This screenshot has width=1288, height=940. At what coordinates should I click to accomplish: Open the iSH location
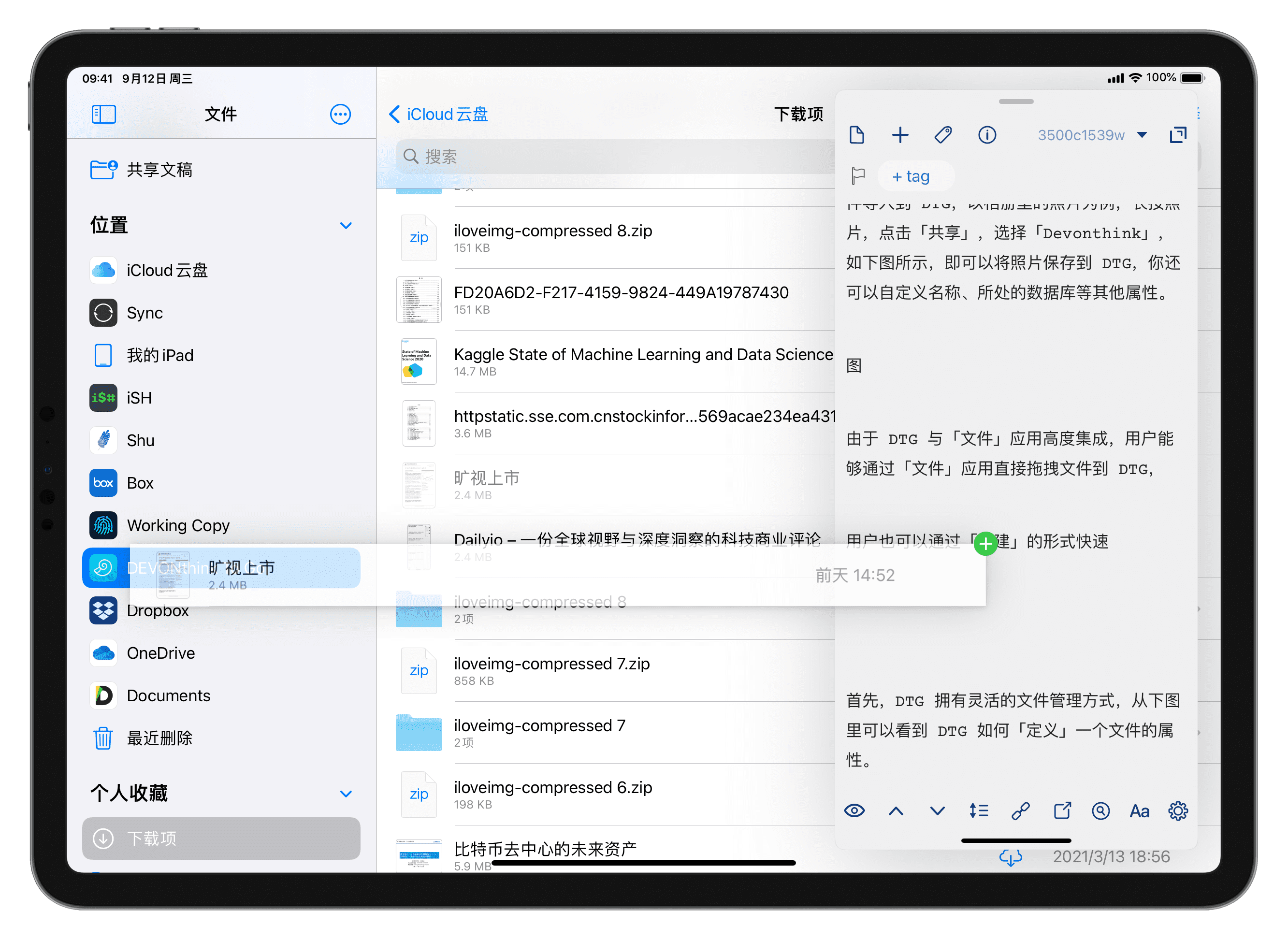[221, 398]
